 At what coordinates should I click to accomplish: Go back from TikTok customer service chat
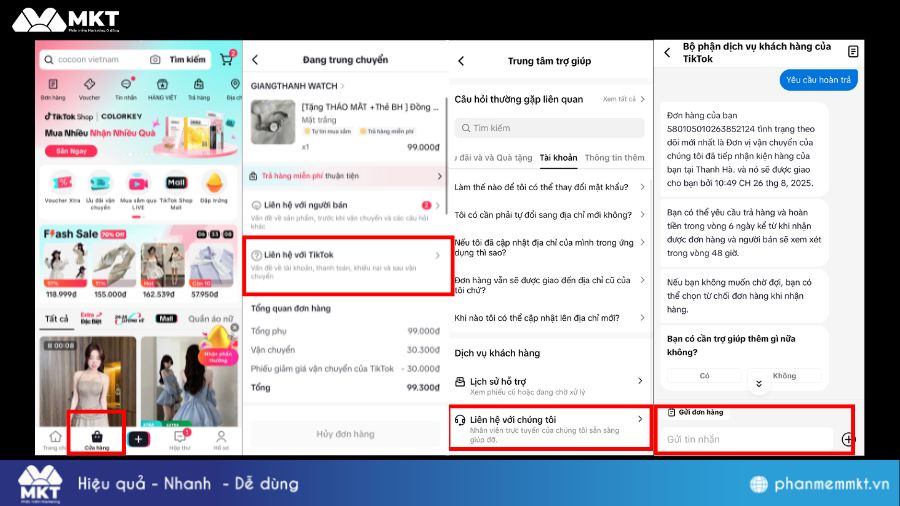click(x=667, y=53)
